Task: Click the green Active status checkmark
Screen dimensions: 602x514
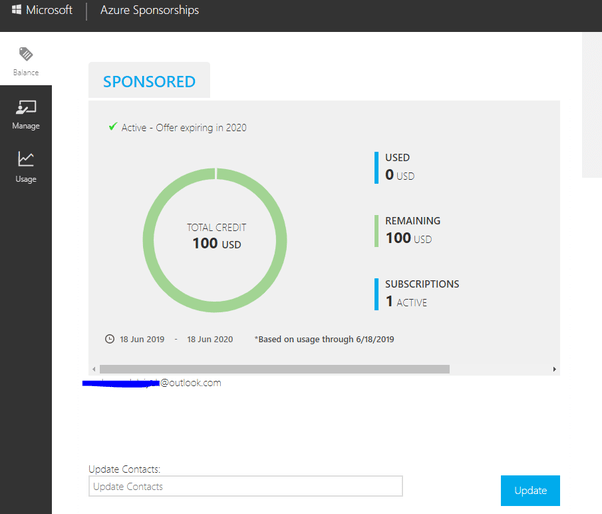Action: pos(112,126)
